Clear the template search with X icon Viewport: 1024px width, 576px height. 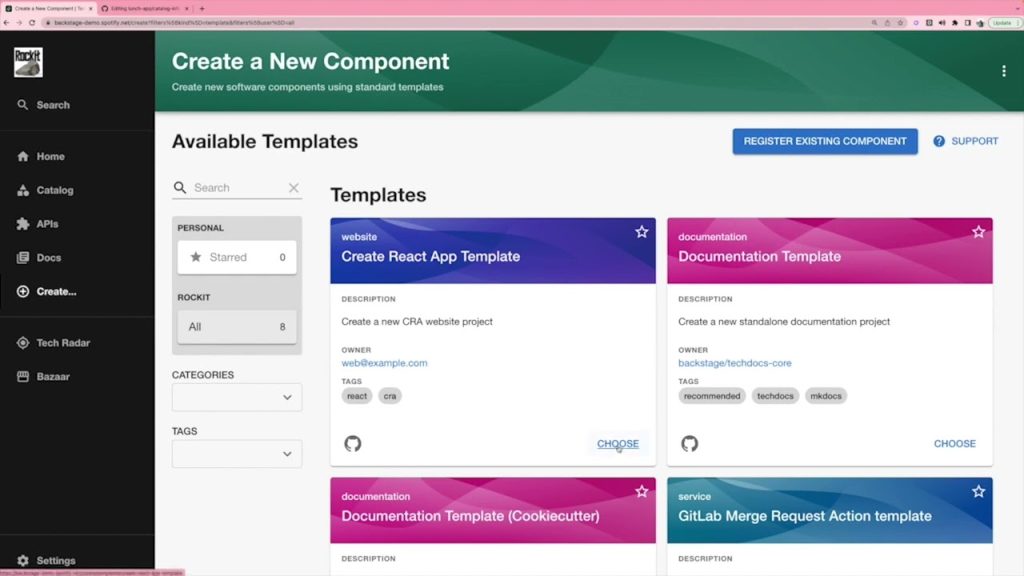(294, 188)
